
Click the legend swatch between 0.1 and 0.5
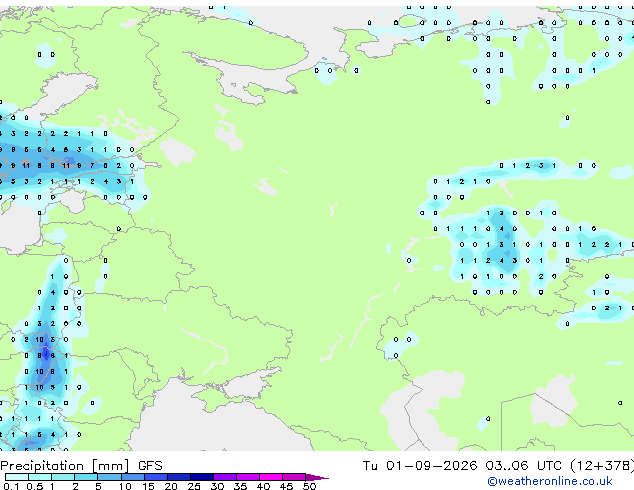17,477
